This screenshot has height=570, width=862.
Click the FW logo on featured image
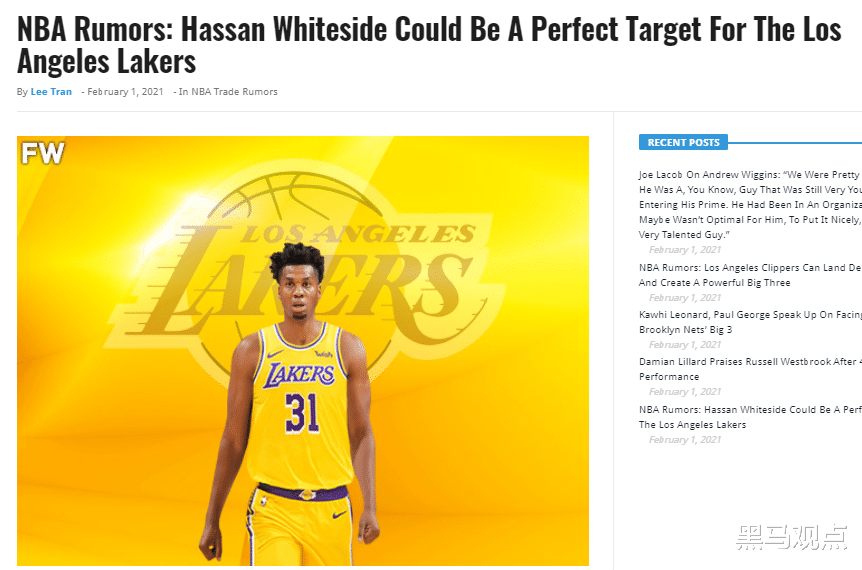coord(43,153)
